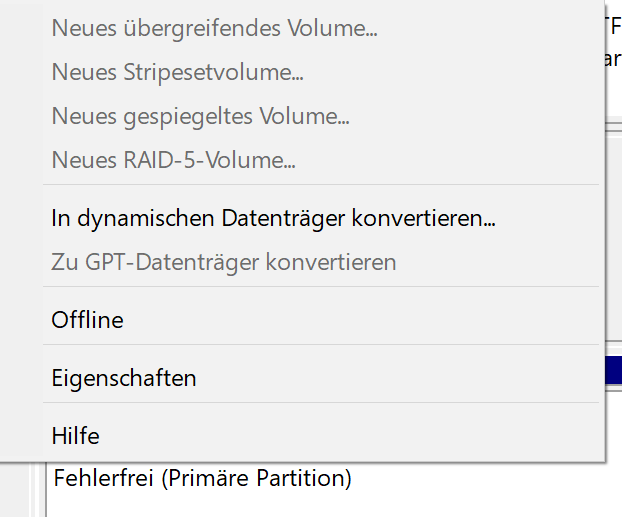This screenshot has height=517, width=622.
Task: Choose Offline from the context menu
Action: (x=321, y=320)
